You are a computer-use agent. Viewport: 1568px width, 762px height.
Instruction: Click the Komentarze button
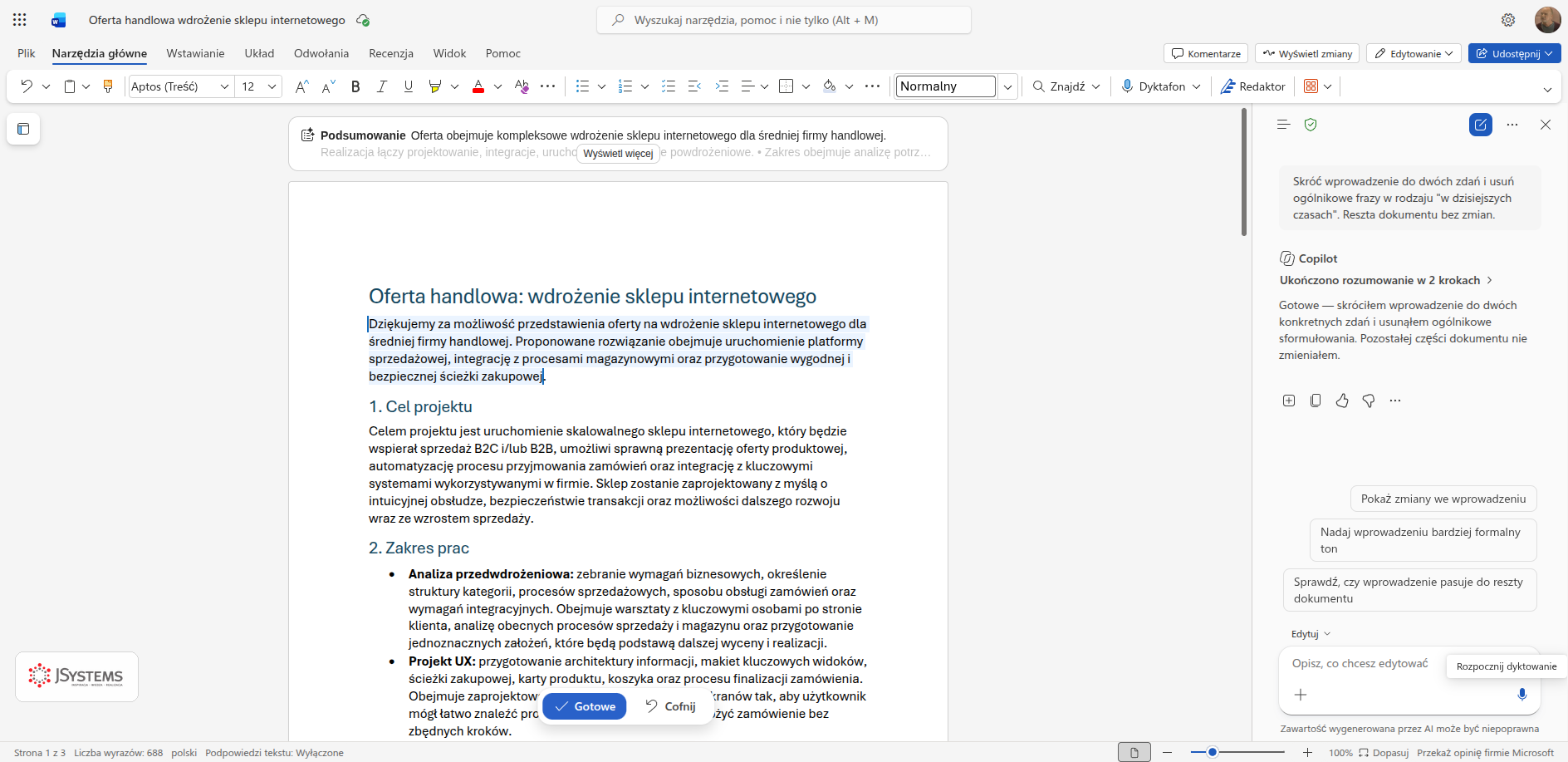click(x=1206, y=53)
